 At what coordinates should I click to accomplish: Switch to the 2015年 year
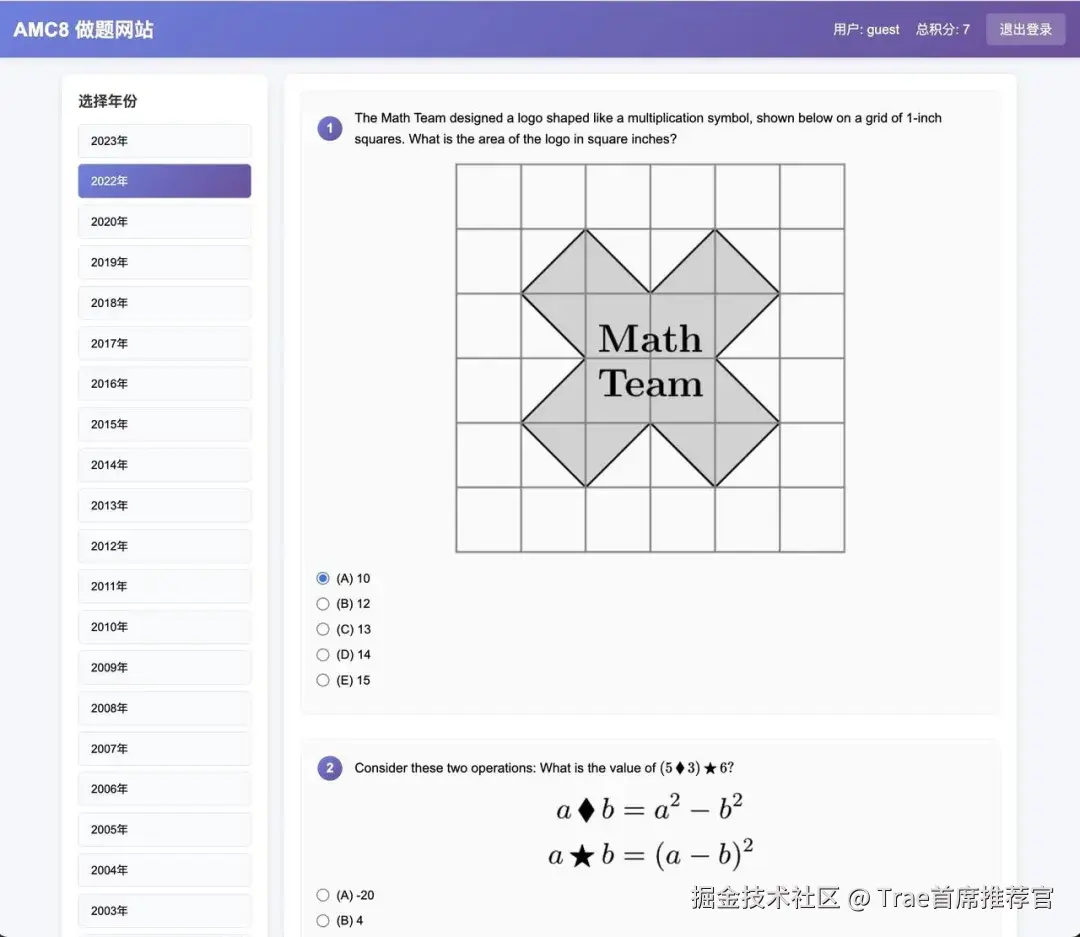[x=165, y=424]
